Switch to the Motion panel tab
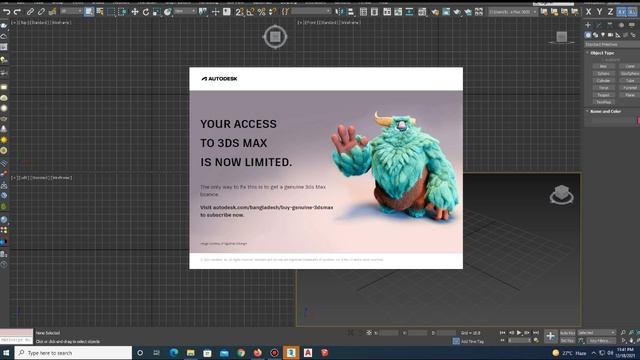 pyautogui.click(x=621, y=25)
